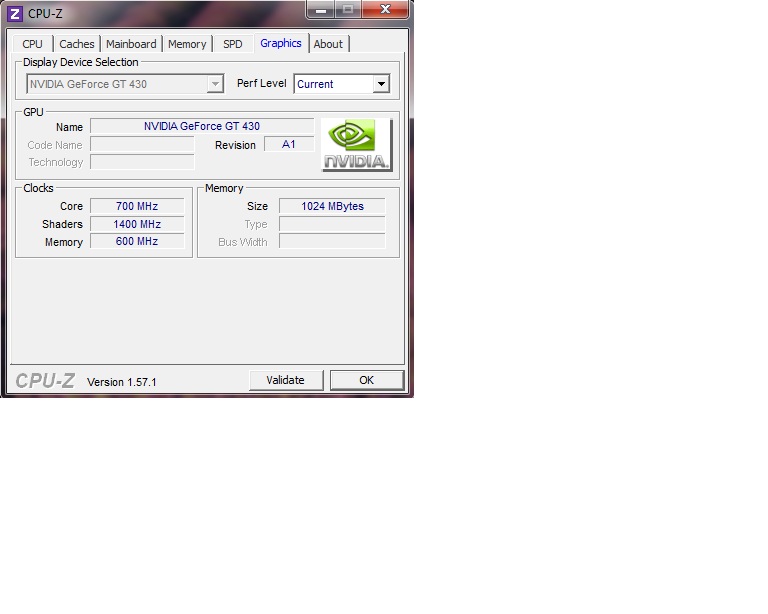Screen dimensions: 768x614
Task: Expand the Display Device Selection dropdown arrow
Action: [x=215, y=84]
